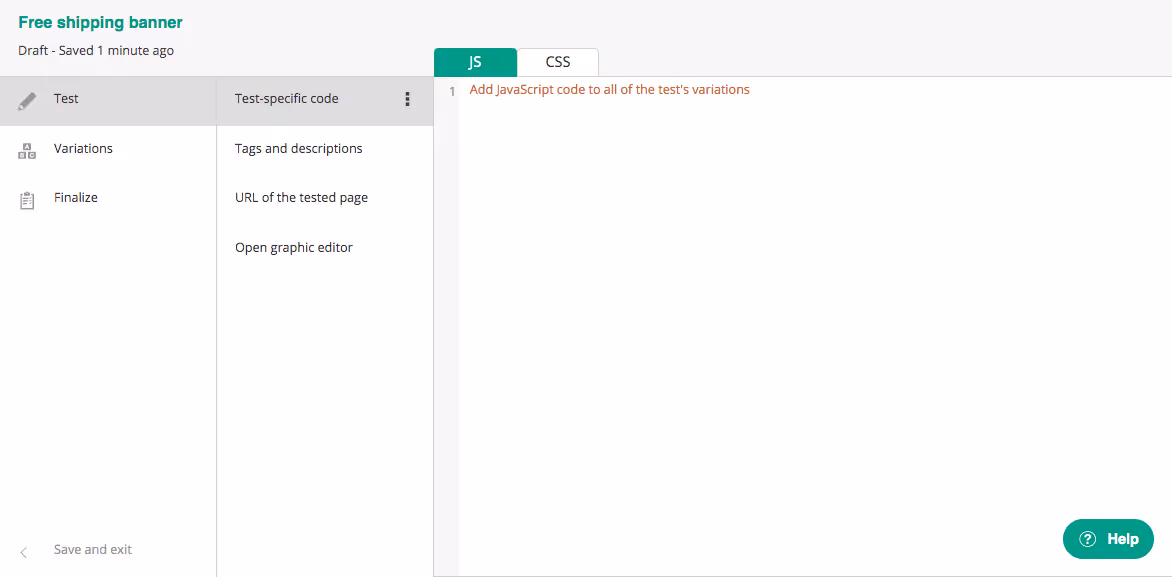Select the Test pencil icon
1172x577 pixels.
coord(27,97)
